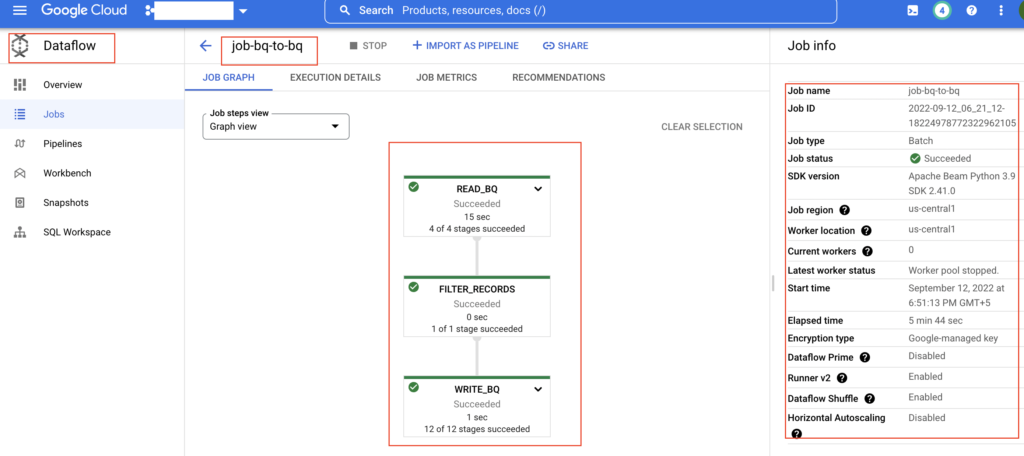
Task: Open the Job steps view dropdown
Action: coord(276,127)
